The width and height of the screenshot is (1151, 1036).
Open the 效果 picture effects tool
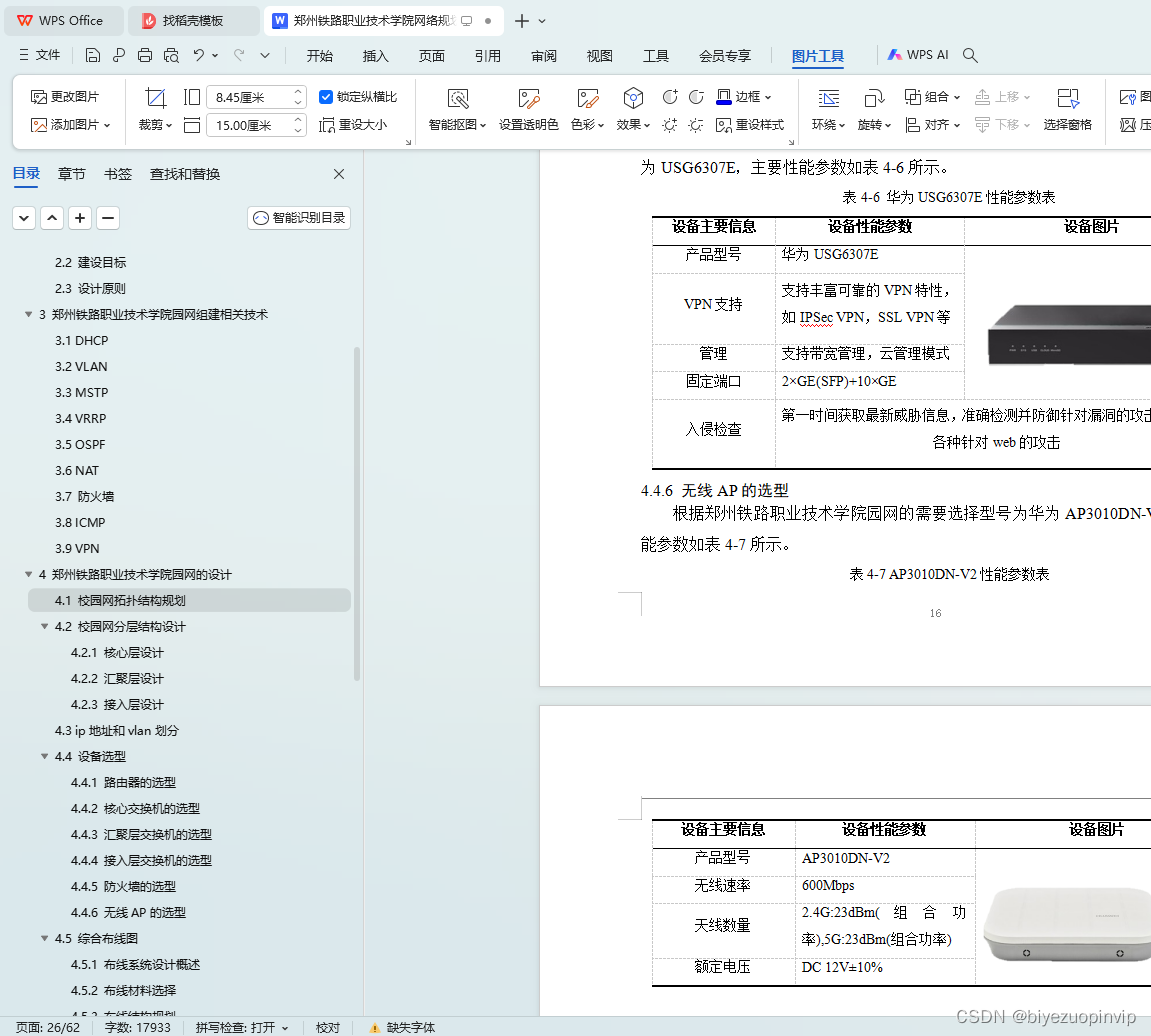pyautogui.click(x=633, y=110)
